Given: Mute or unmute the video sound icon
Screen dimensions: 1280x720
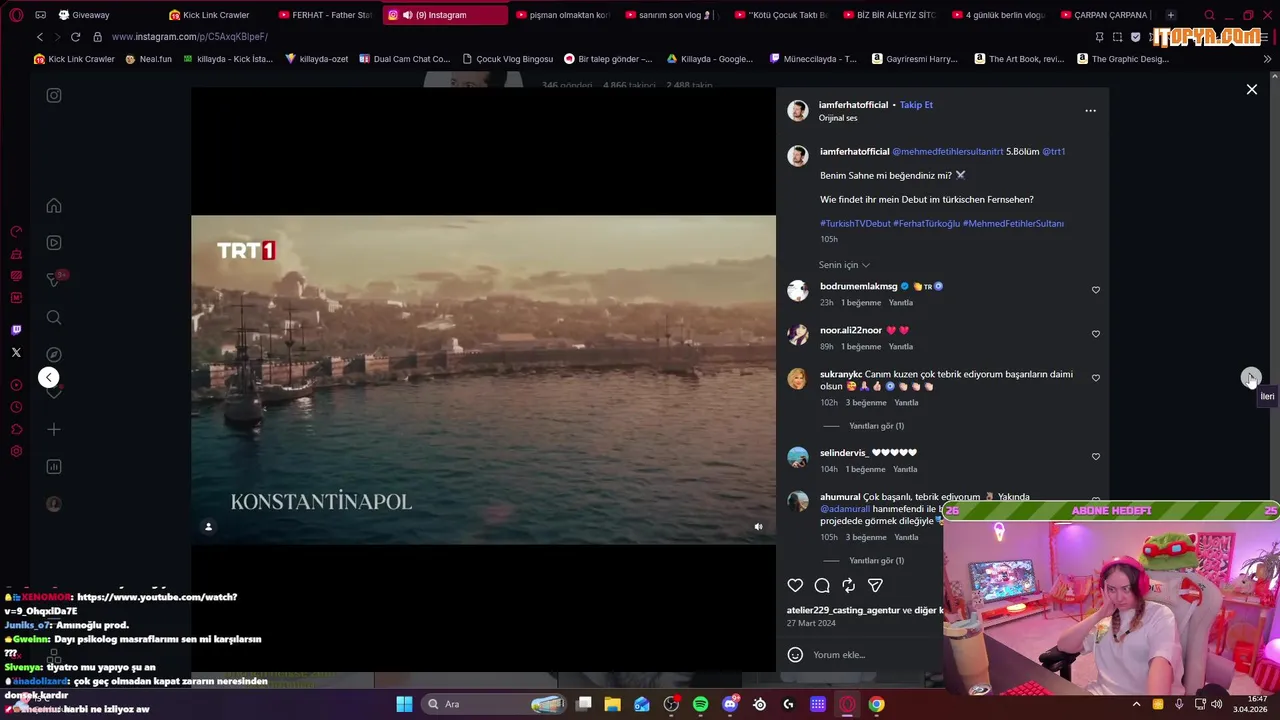Looking at the screenshot, I should [758, 526].
